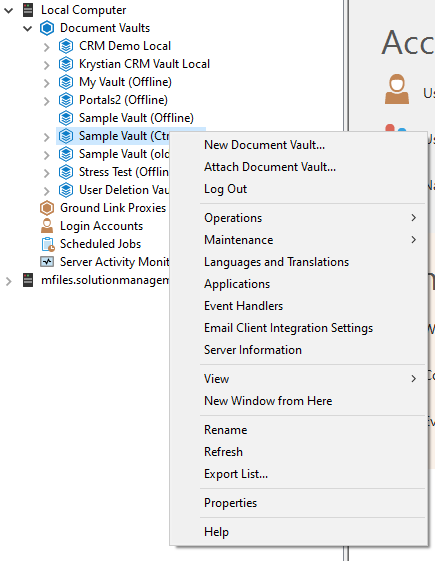Choose Attach Document Vault... menu entry
Screen dimensions: 435x561
[298, 167]
